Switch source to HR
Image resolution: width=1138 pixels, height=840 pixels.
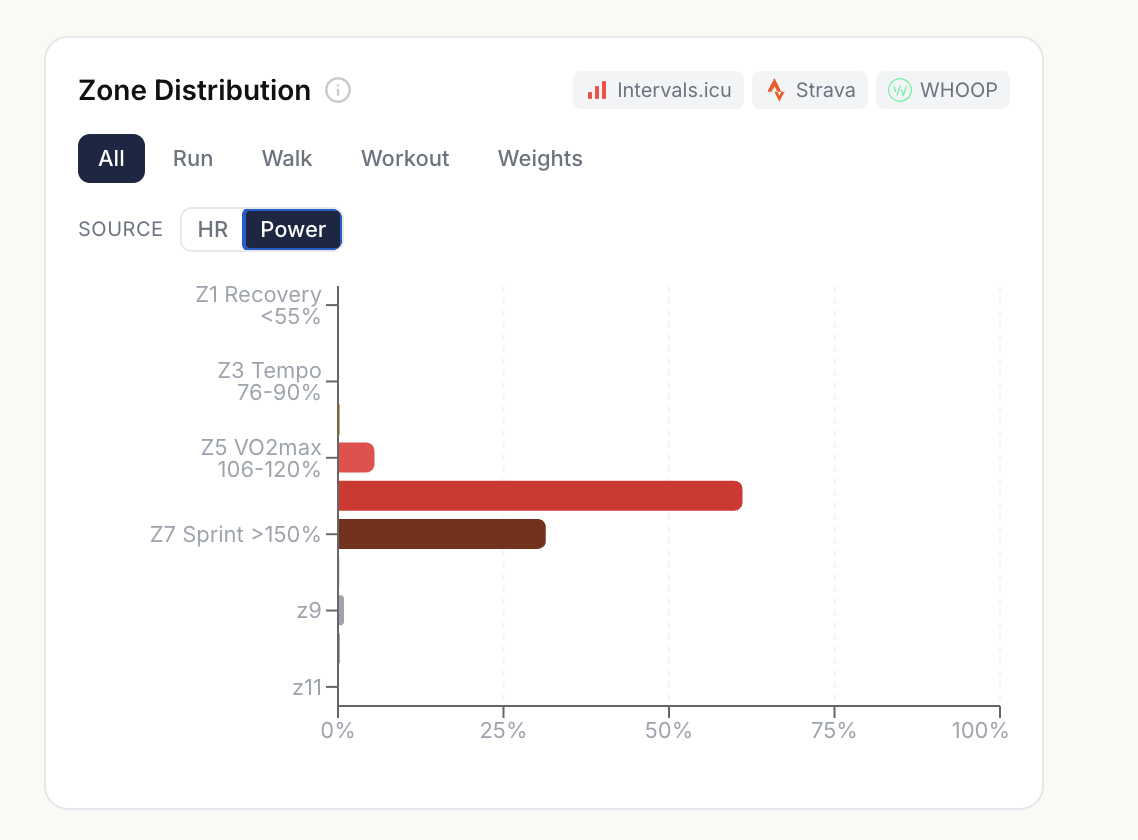pos(213,229)
